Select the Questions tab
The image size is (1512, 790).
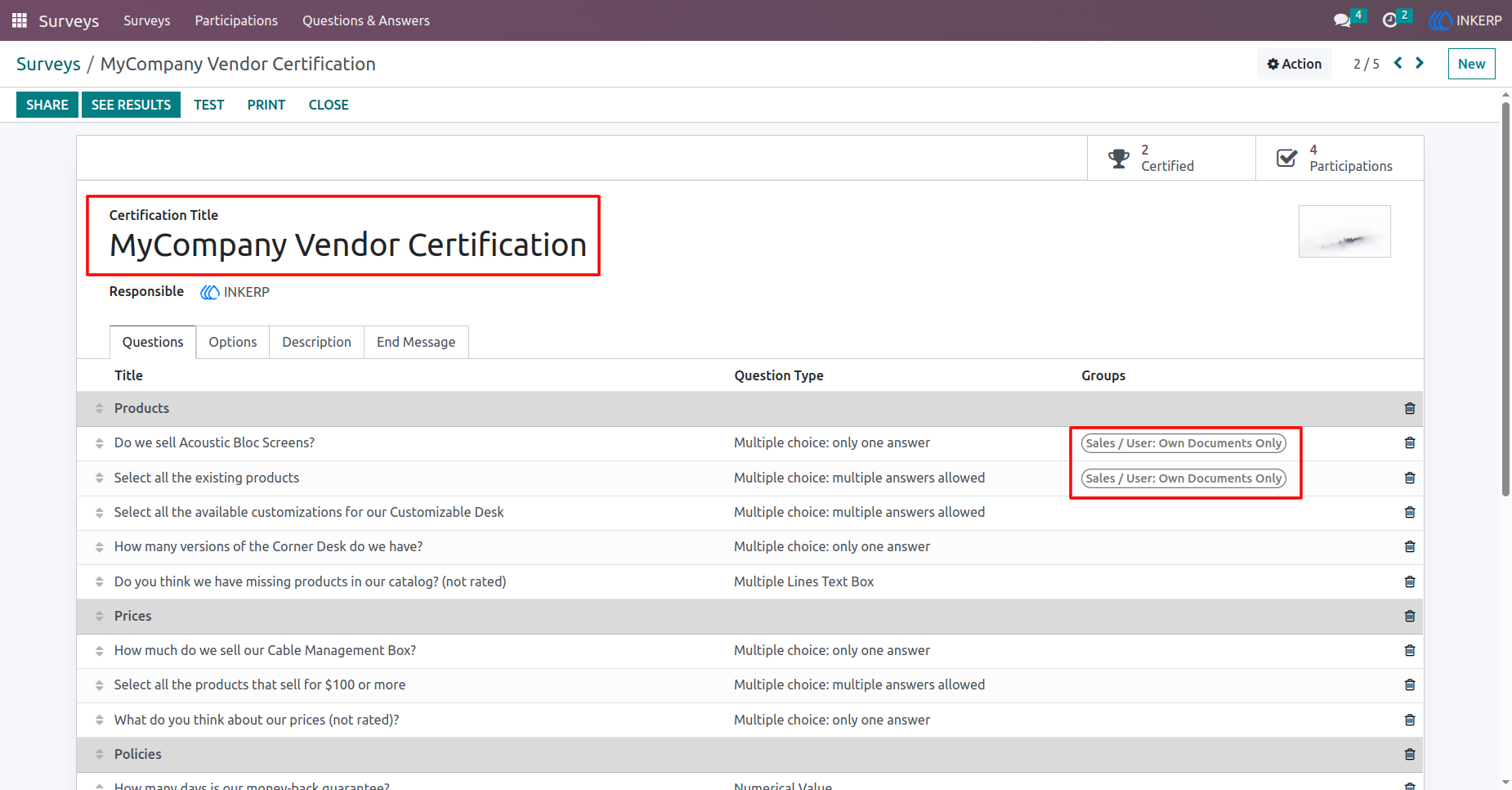(x=153, y=342)
